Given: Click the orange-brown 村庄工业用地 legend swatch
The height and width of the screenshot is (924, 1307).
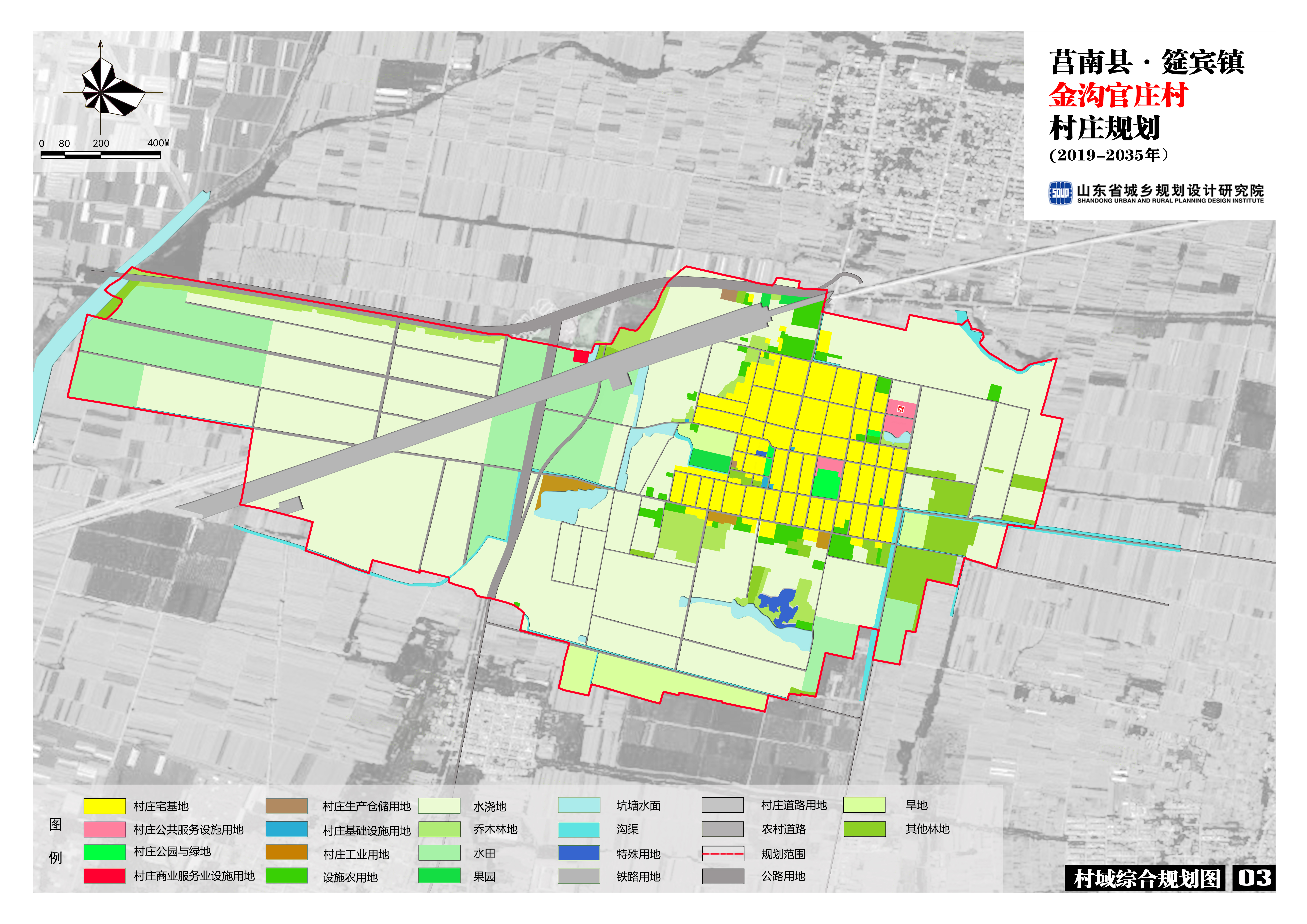Looking at the screenshot, I should [x=286, y=852].
